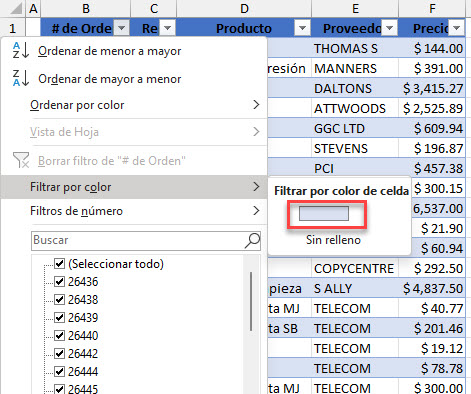Click the ATTWOODS cell
The image size is (471, 394).
(355, 108)
